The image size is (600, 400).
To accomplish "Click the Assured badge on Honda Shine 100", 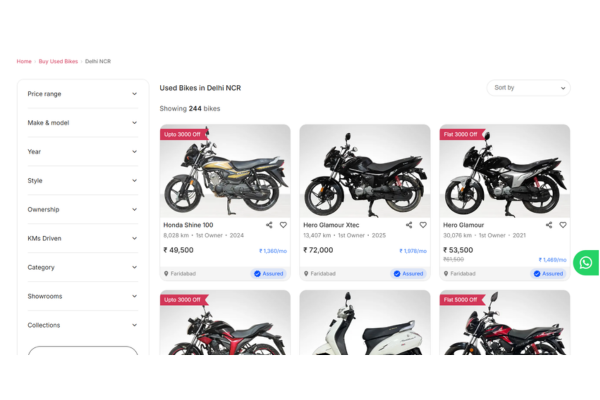I will coord(269,274).
